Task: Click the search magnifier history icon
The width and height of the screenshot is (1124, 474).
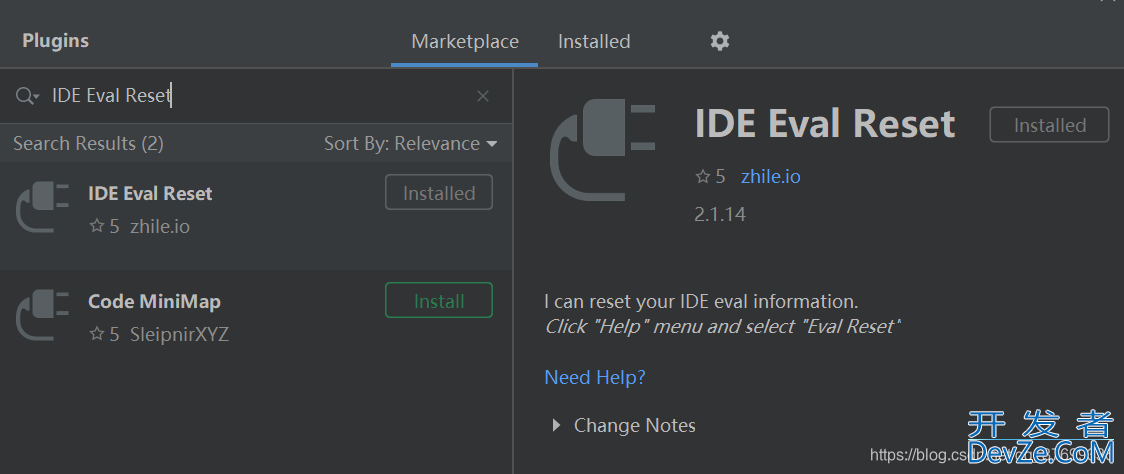Action: click(27, 96)
